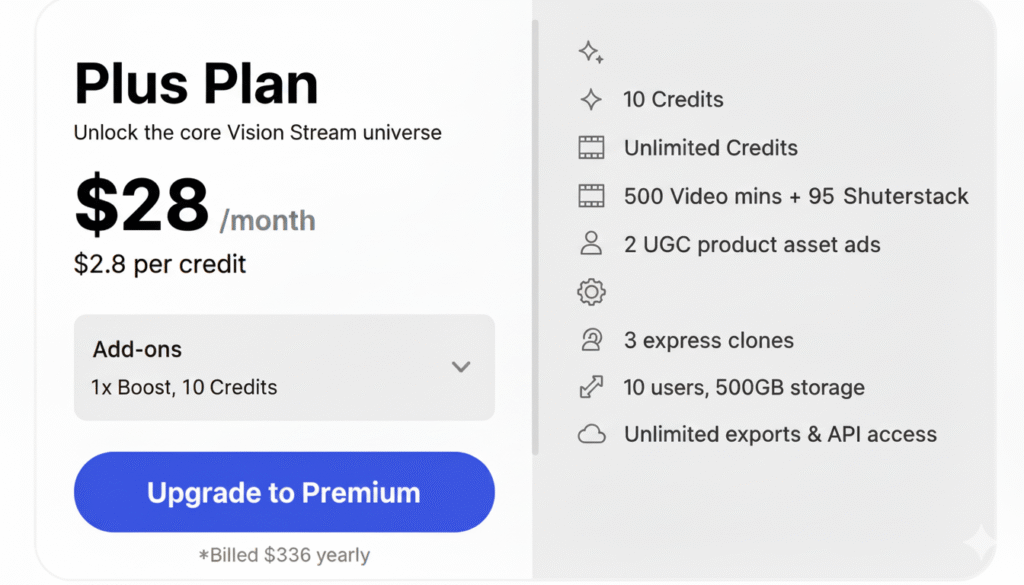The height and width of the screenshot is (585, 1024).
Task: Click the $2.8 per credit text
Action: (160, 264)
